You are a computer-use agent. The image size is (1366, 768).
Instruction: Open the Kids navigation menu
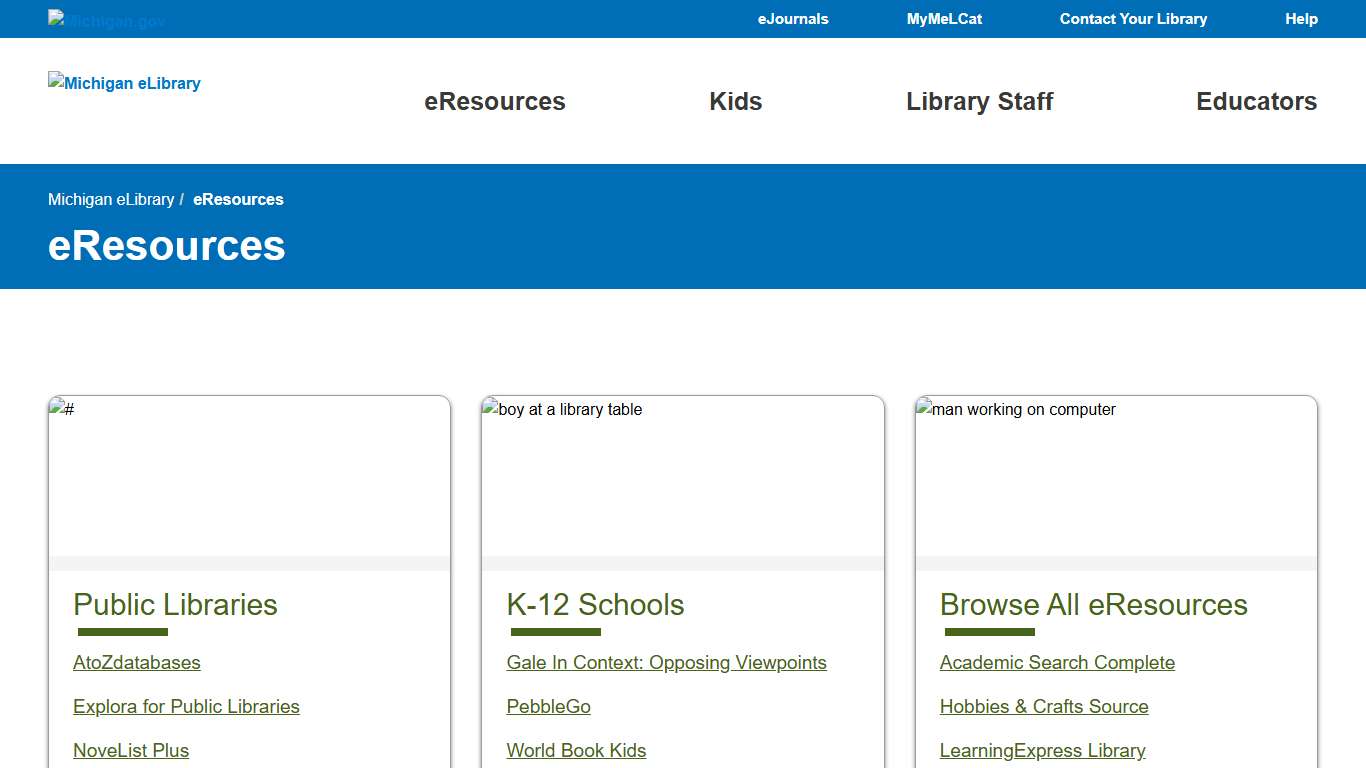tap(735, 101)
